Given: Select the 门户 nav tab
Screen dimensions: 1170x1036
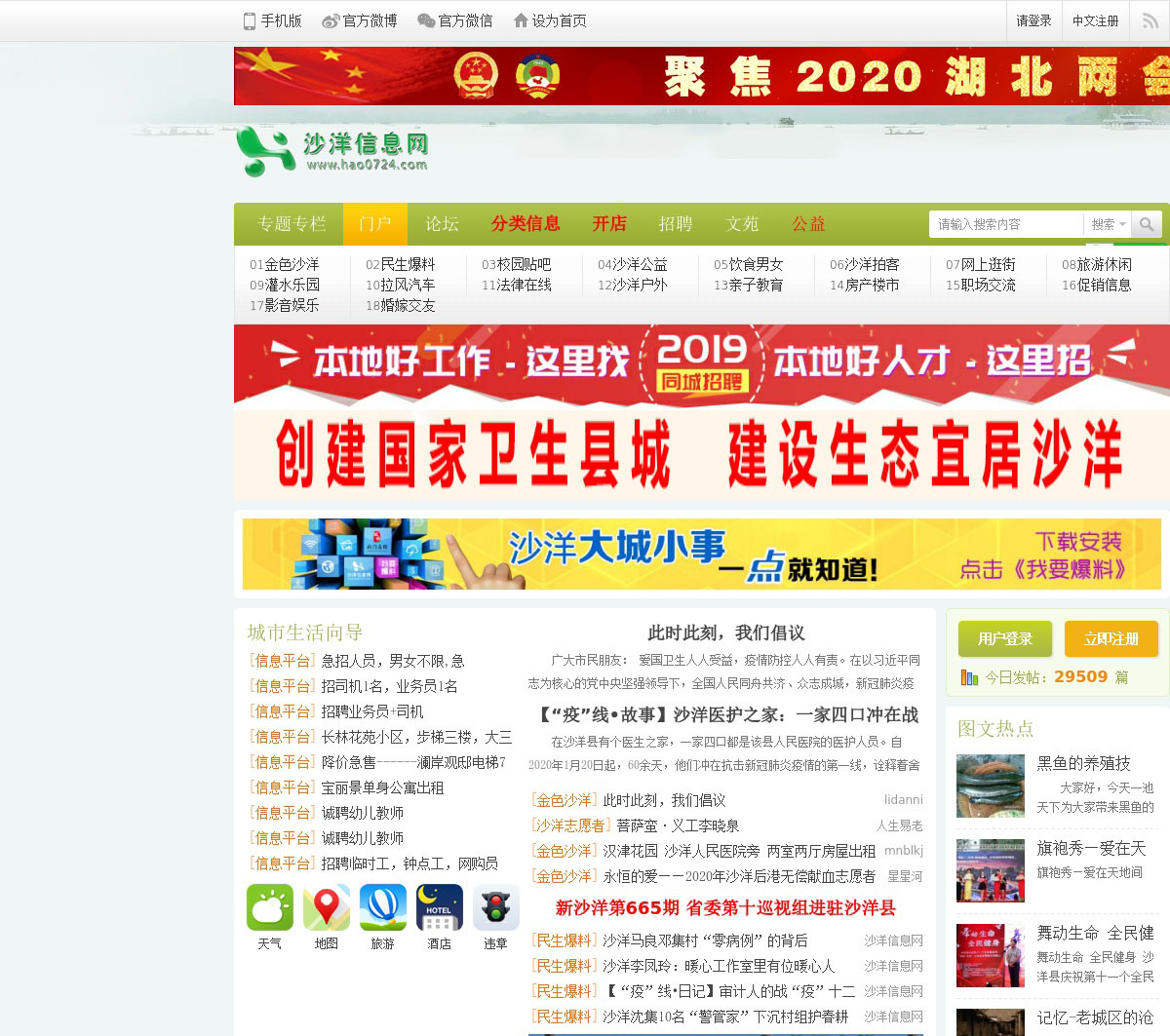Looking at the screenshot, I should tap(375, 224).
